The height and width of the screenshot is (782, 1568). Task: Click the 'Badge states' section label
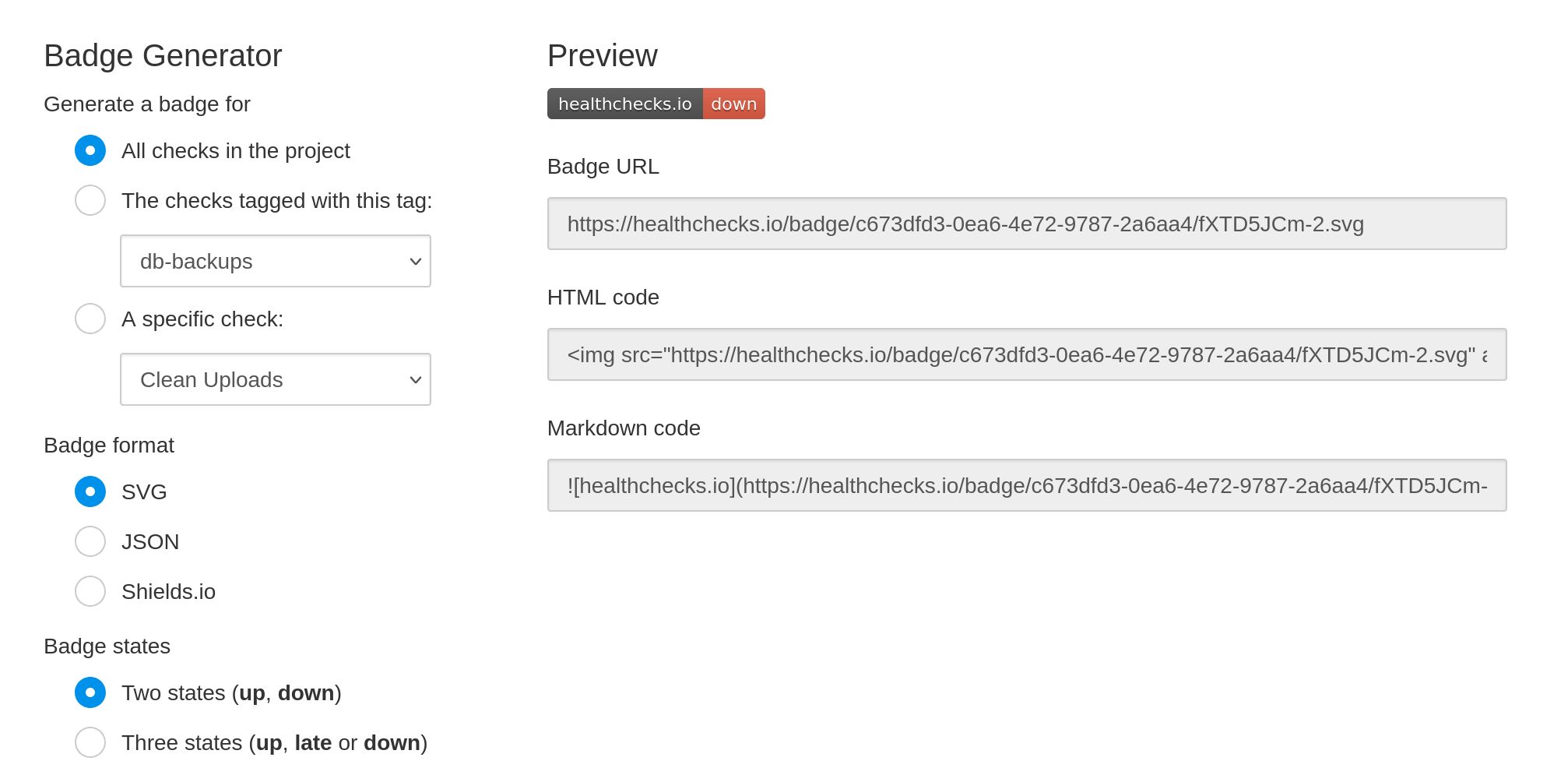coord(107,646)
